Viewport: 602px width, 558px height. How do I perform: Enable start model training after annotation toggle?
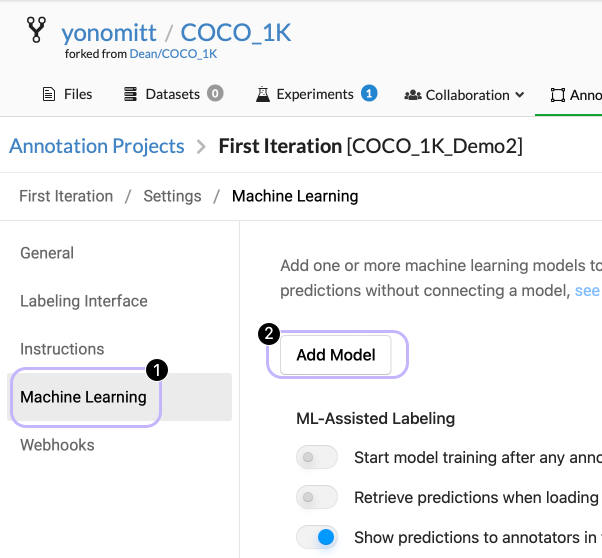[x=316, y=458]
